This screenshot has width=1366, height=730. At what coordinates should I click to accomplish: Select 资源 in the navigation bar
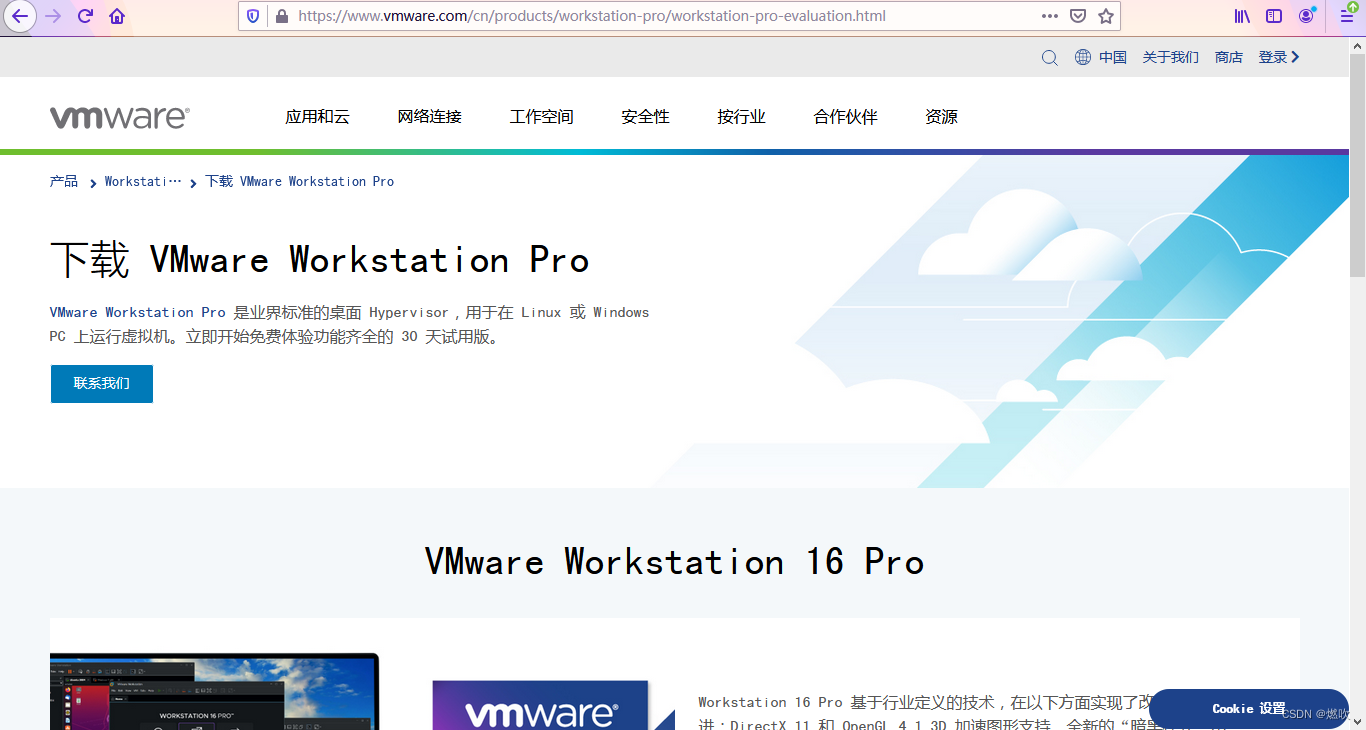pos(940,117)
